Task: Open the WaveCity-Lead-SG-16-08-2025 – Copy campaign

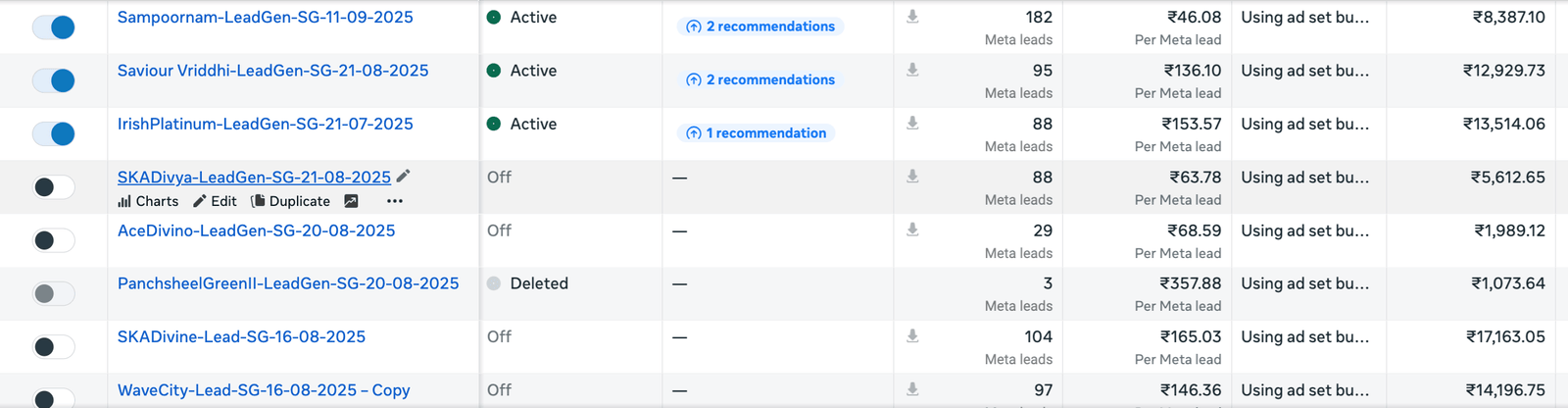Action: click(x=264, y=390)
